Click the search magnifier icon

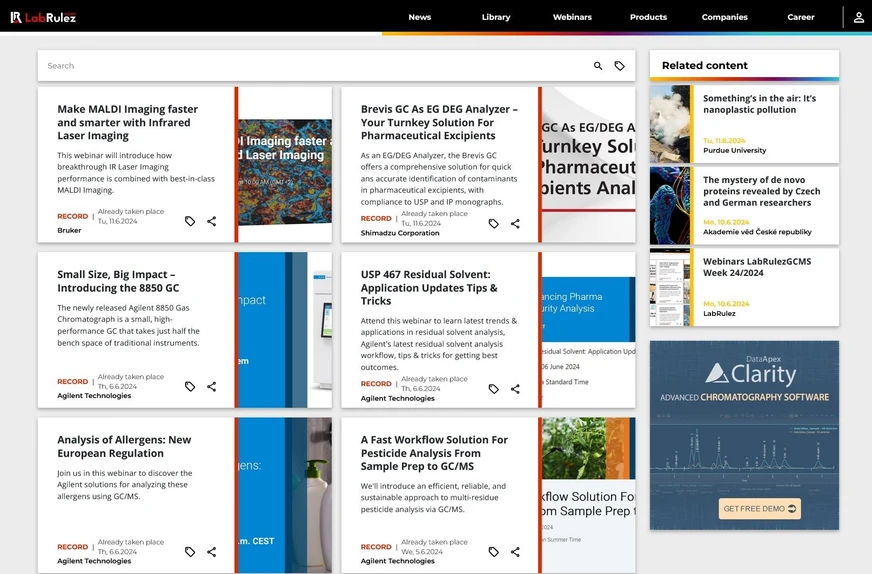[598, 66]
